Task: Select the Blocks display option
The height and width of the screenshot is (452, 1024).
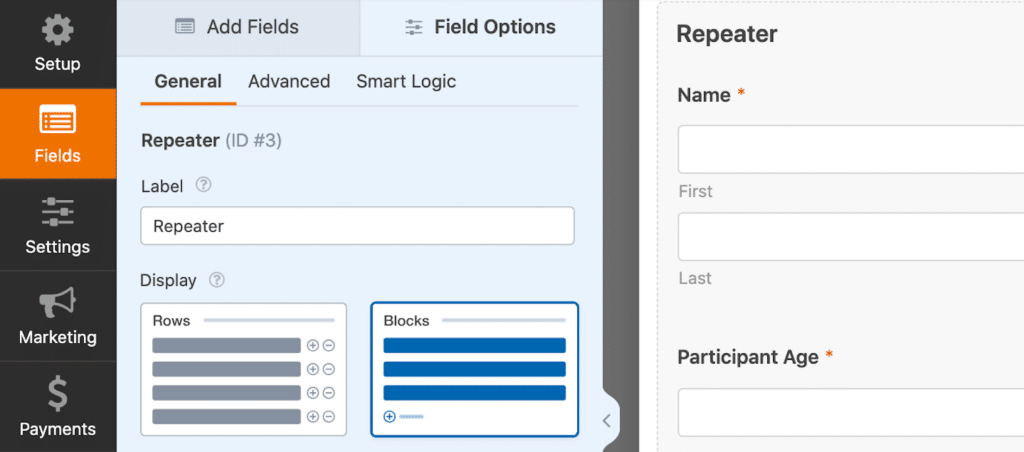Action: (474, 369)
